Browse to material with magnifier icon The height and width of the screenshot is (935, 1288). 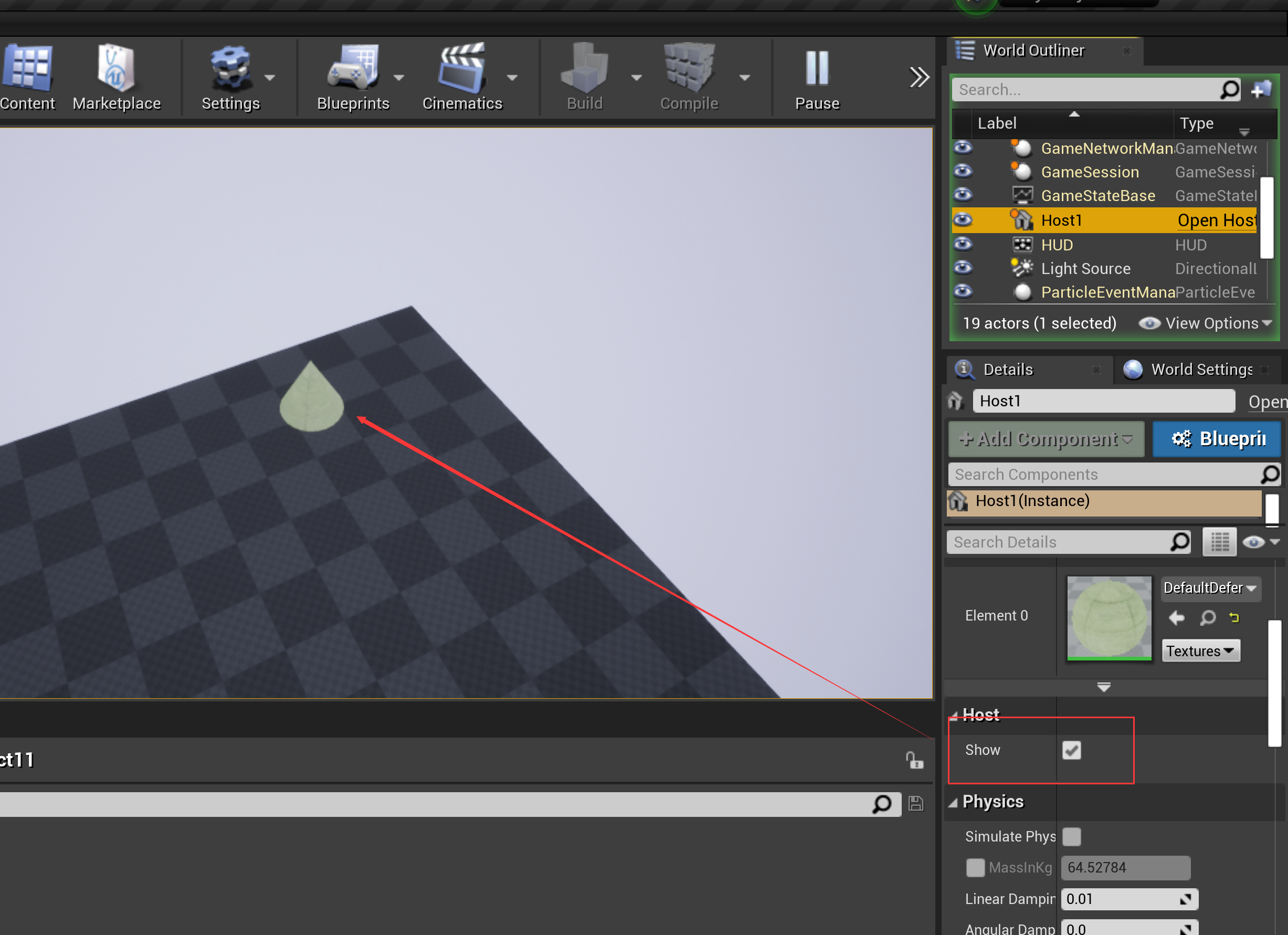[x=1207, y=617]
